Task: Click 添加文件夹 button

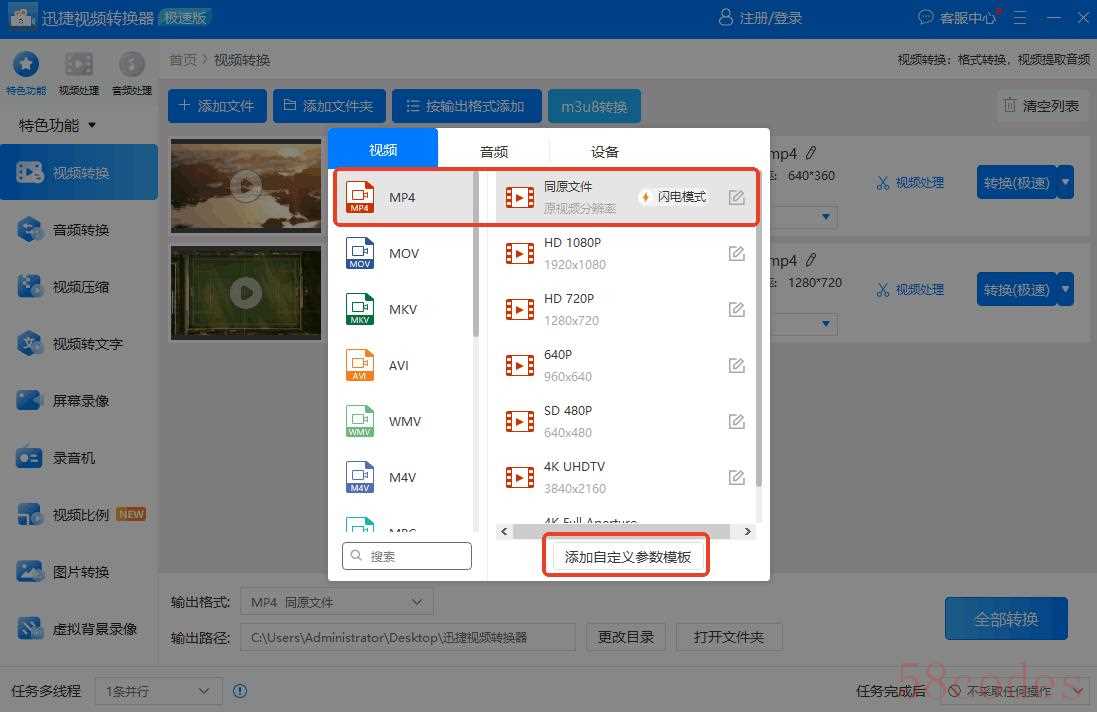Action: tap(329, 106)
